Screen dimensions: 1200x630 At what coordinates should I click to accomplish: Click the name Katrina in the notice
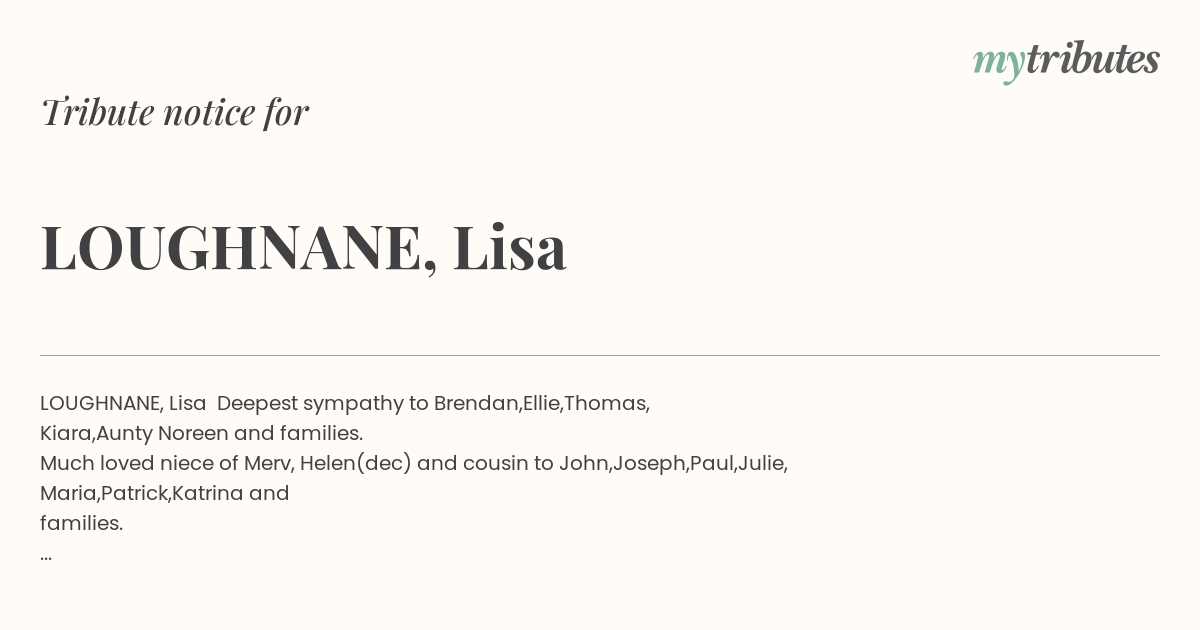[207, 493]
